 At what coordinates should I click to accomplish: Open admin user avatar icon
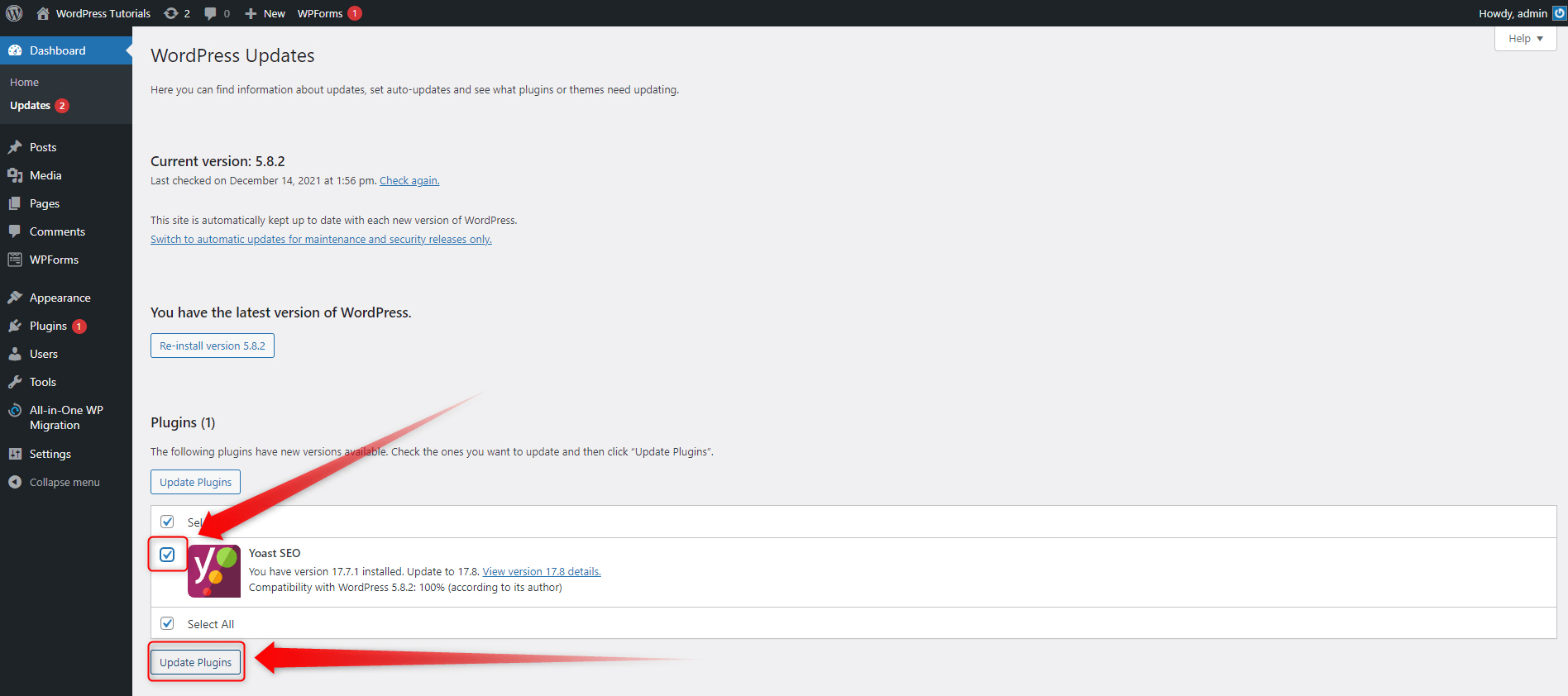click(x=1559, y=13)
